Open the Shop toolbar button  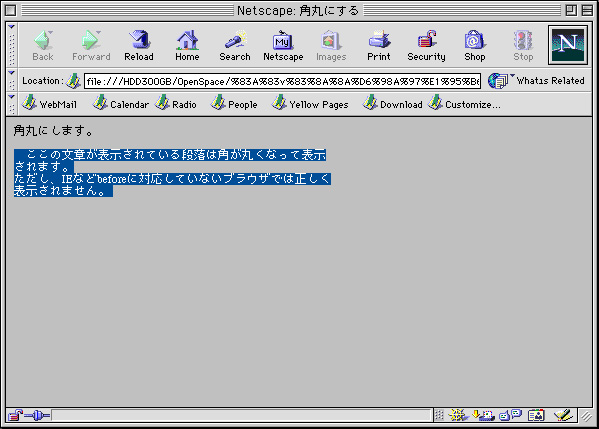click(474, 45)
